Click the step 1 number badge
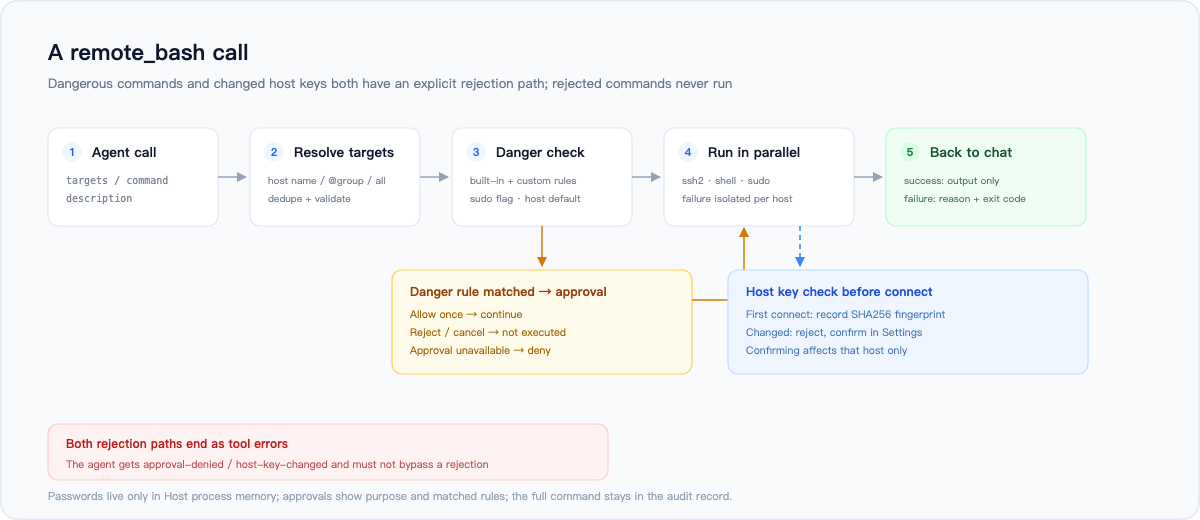Screen dimensions: 1200x520 [71, 152]
